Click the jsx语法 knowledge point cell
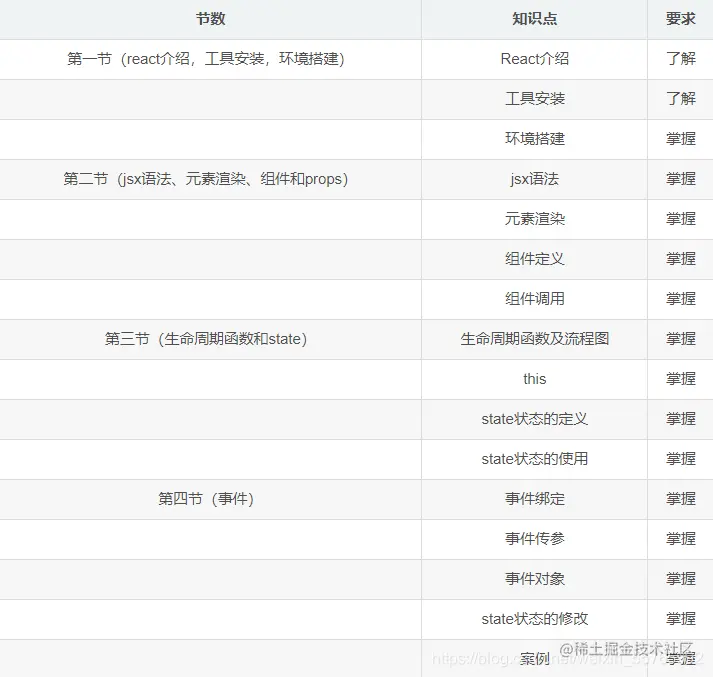Image resolution: width=713 pixels, height=677 pixels. [x=534, y=179]
